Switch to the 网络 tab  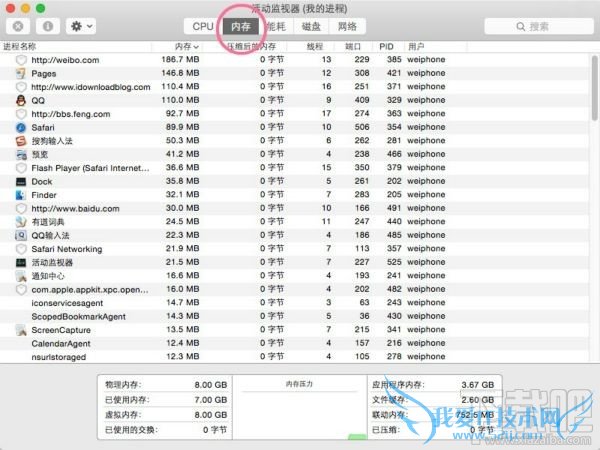pos(347,26)
